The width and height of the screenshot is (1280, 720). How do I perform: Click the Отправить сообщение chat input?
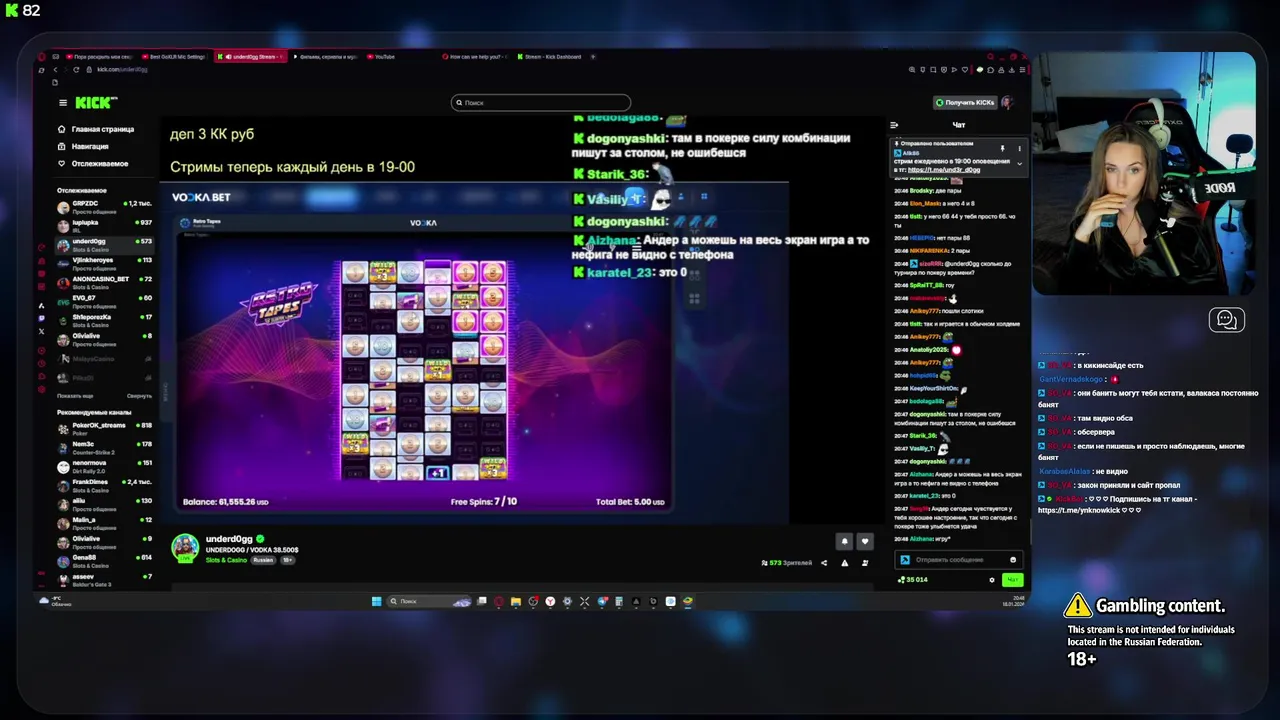pyautogui.click(x=958, y=560)
